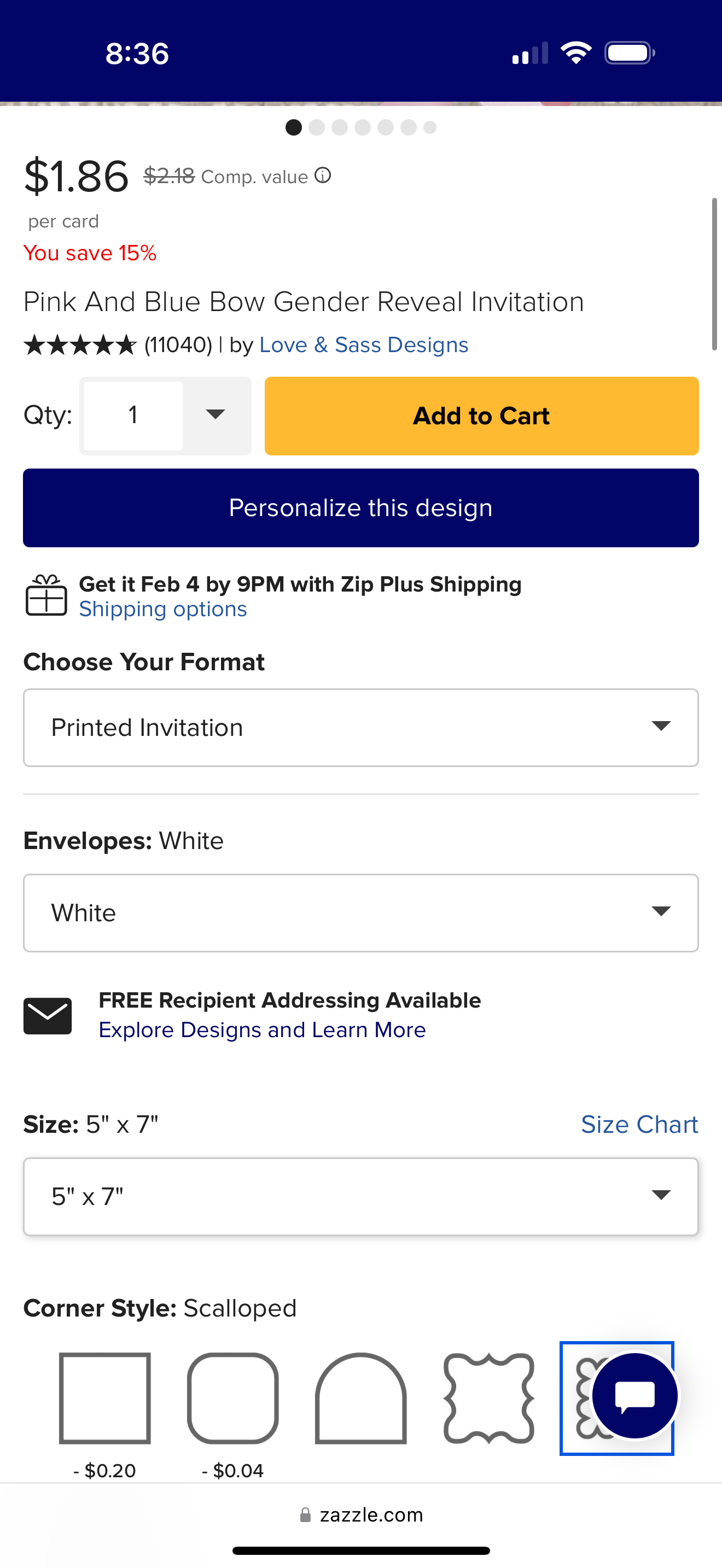The height and width of the screenshot is (1568, 722).
Task: Select the square corner style
Action: tap(104, 1398)
